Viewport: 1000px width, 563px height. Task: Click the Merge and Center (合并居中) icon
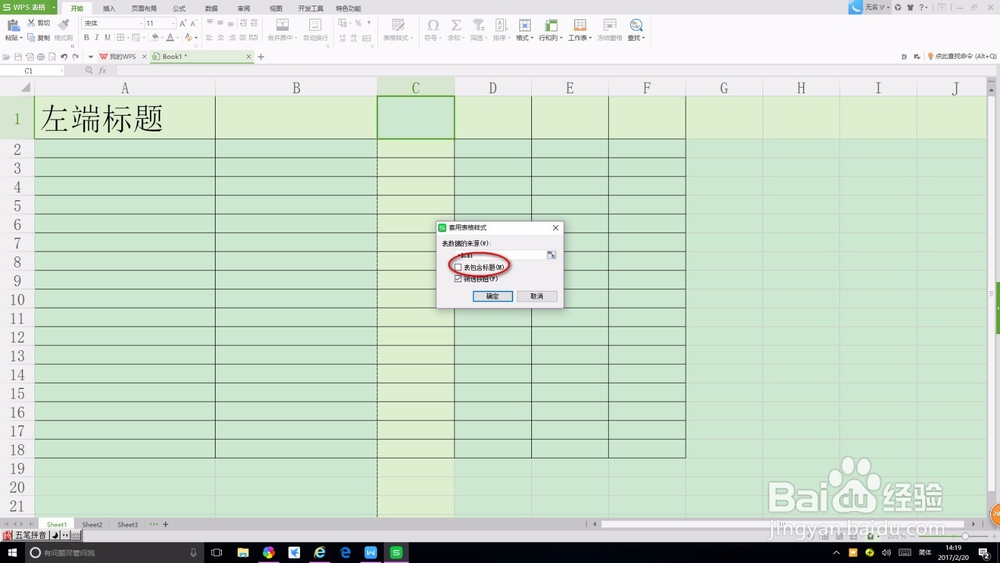[282, 26]
